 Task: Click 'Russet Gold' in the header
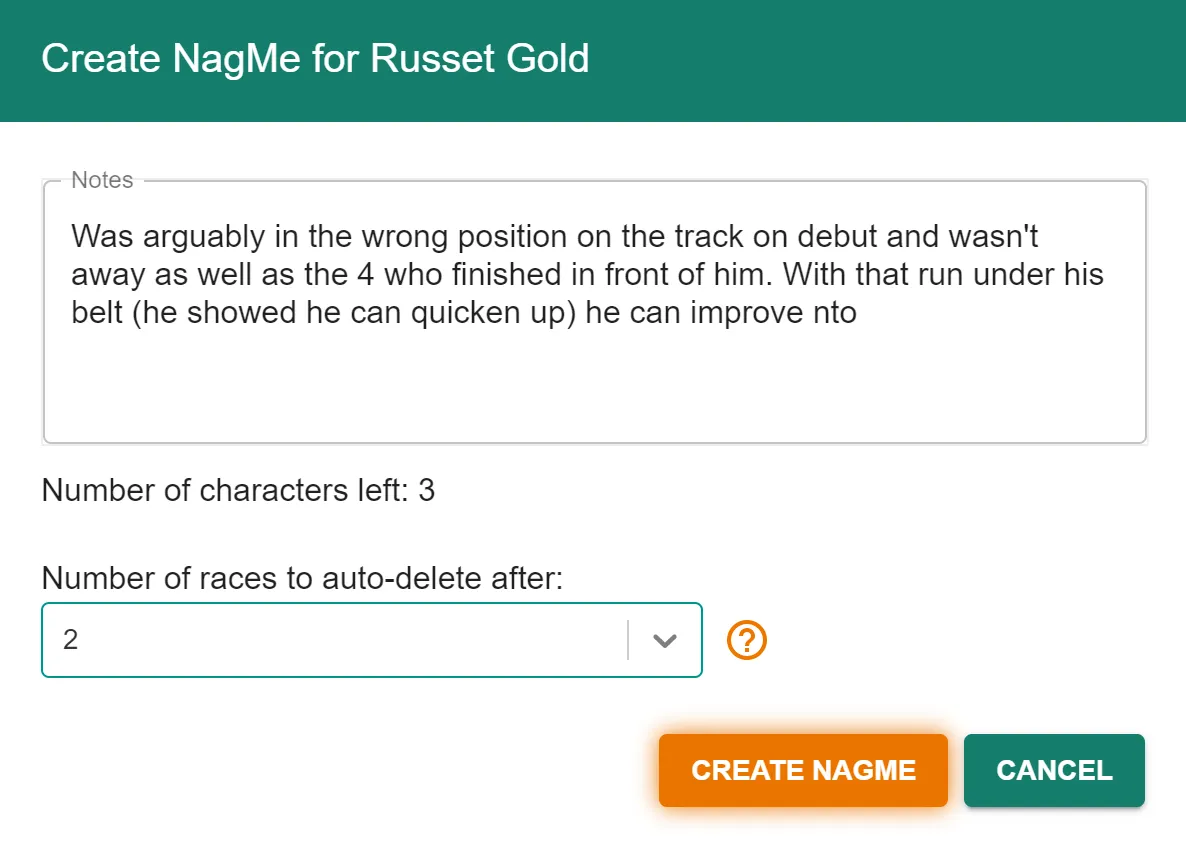click(x=480, y=58)
